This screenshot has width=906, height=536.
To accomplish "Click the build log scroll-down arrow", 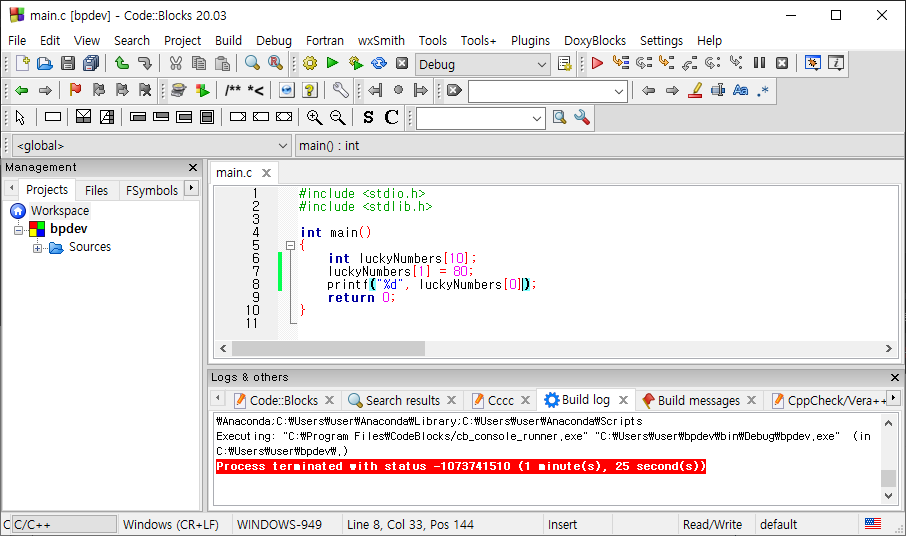I will click(889, 496).
